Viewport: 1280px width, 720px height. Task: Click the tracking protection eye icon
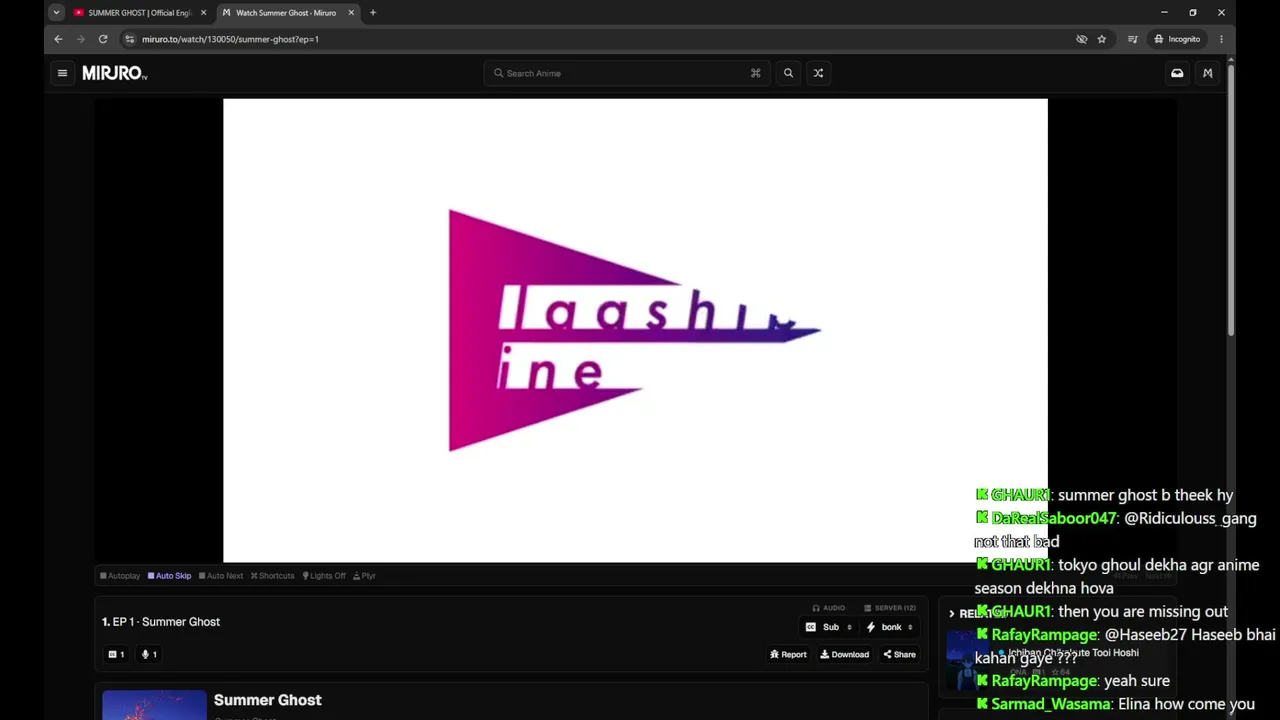pyautogui.click(x=1081, y=39)
